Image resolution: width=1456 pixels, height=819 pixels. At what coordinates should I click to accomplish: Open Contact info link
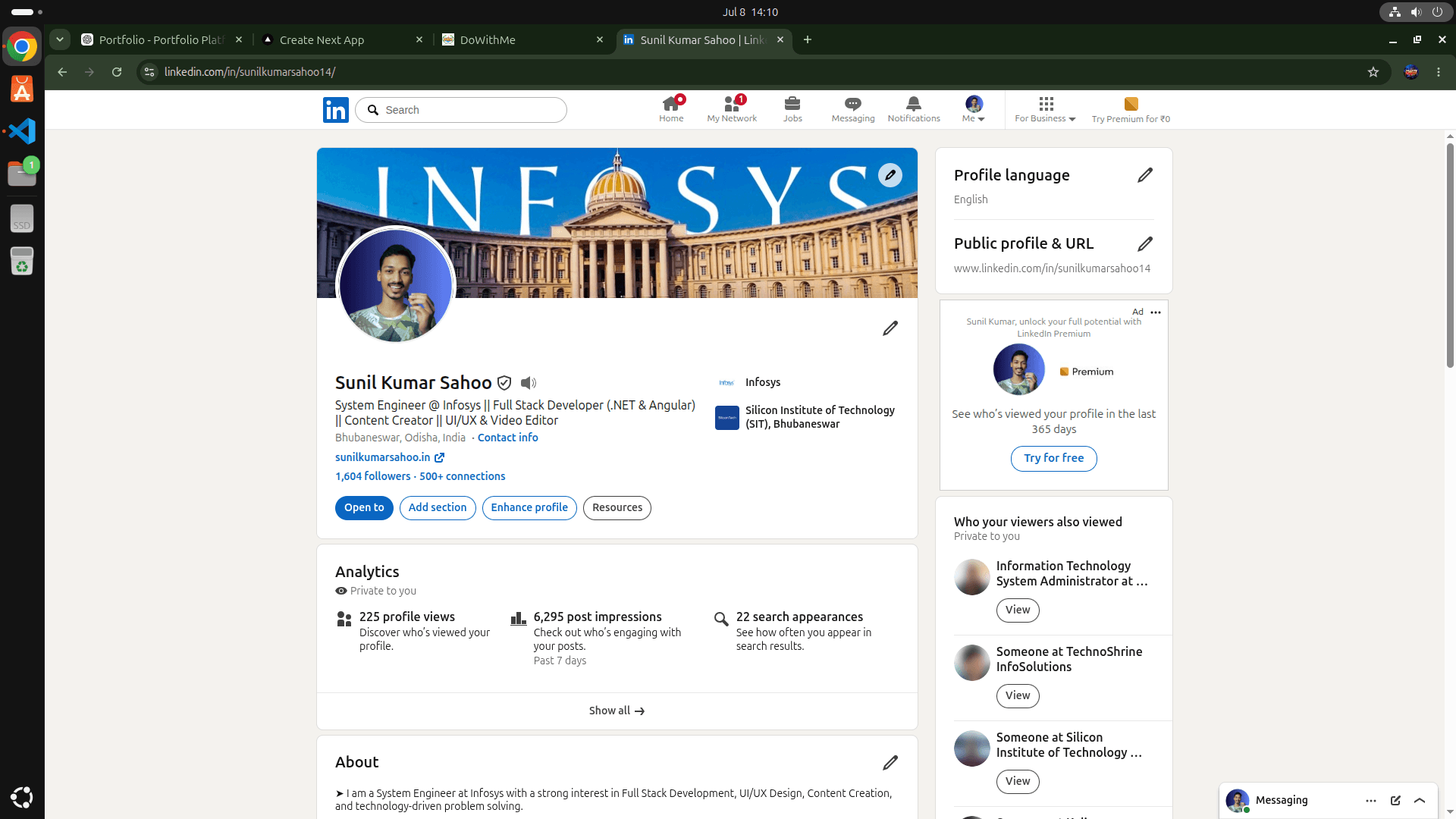(x=508, y=438)
